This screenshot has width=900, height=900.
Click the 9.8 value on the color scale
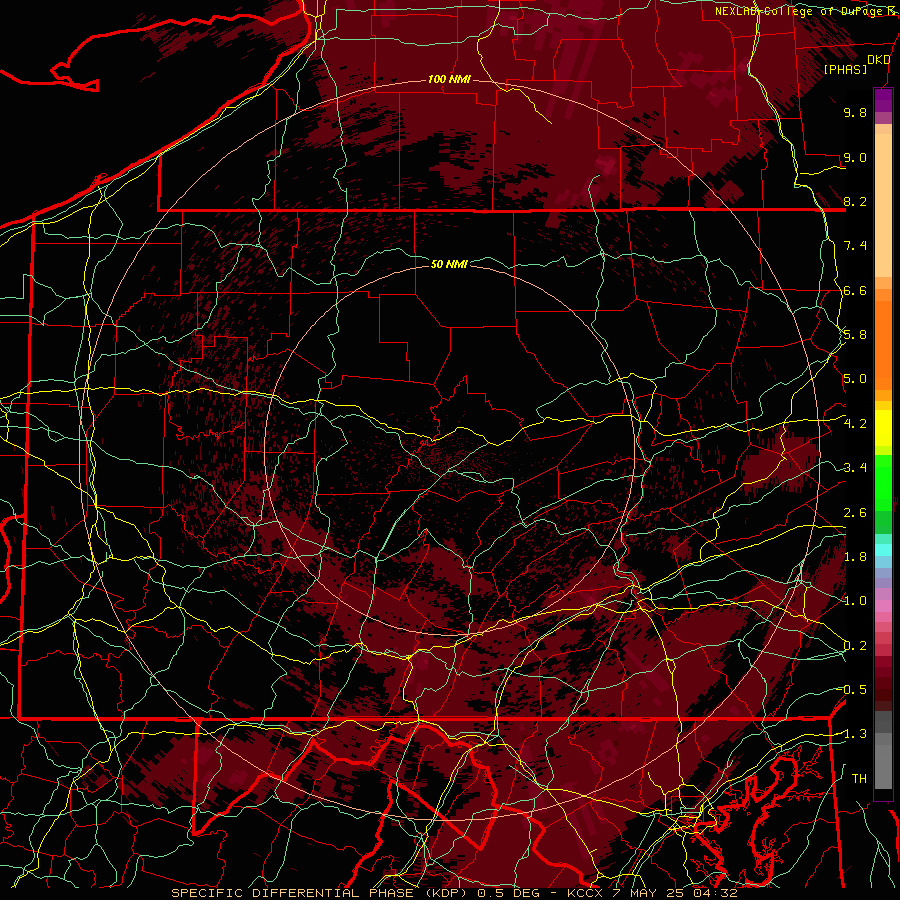pos(855,112)
